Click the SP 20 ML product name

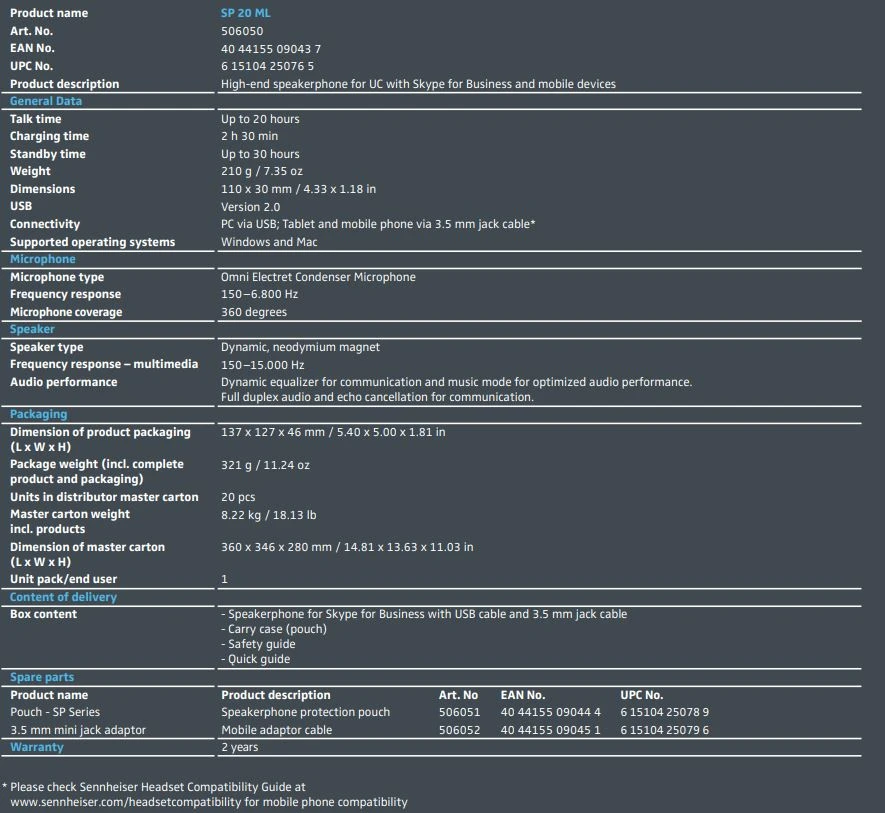(x=245, y=13)
